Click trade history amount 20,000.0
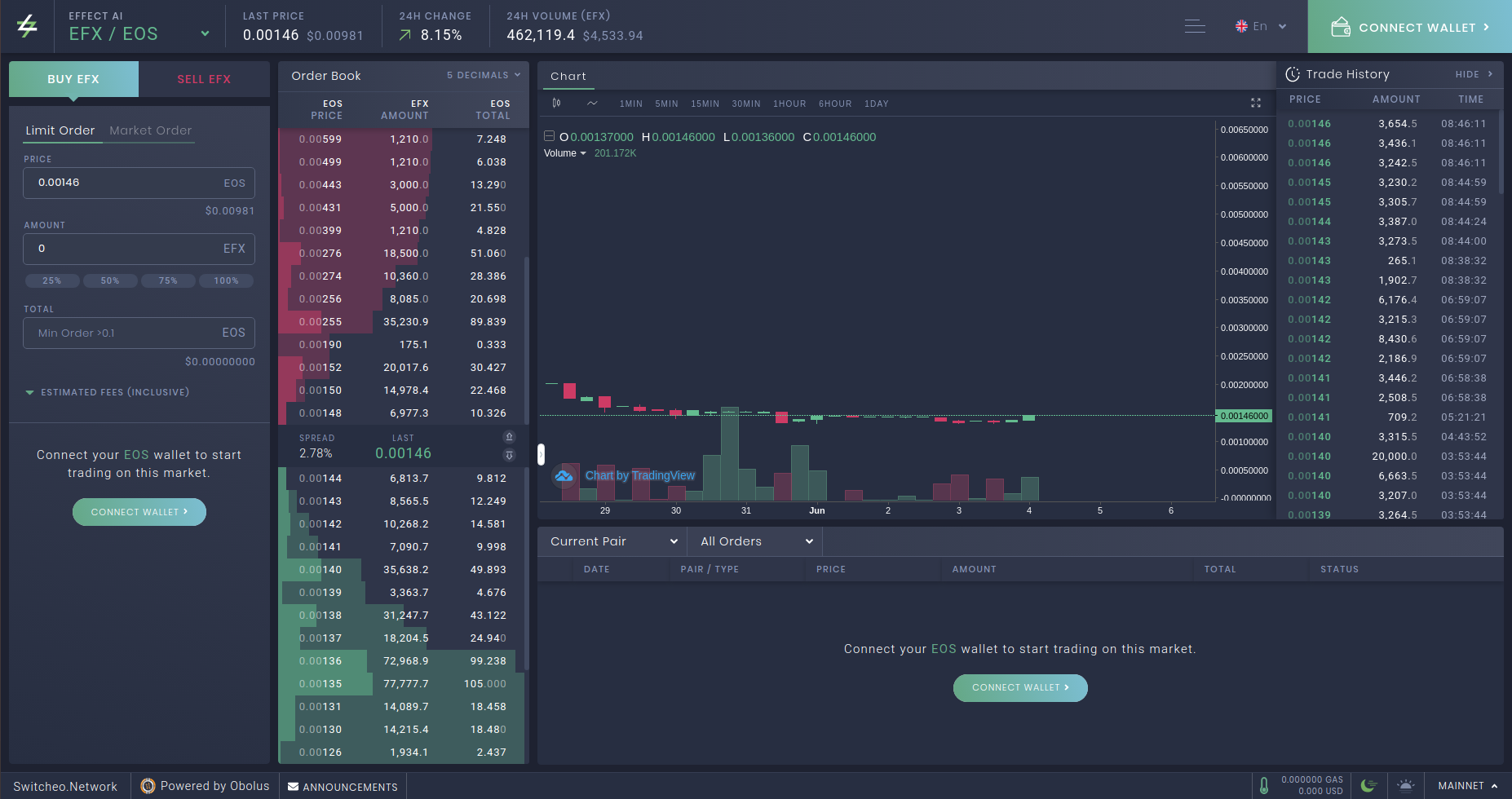 click(1395, 457)
